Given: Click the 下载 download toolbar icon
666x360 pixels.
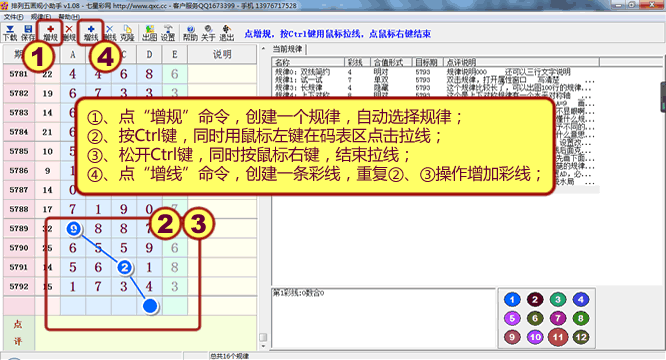Looking at the screenshot, I should pos(10,33).
